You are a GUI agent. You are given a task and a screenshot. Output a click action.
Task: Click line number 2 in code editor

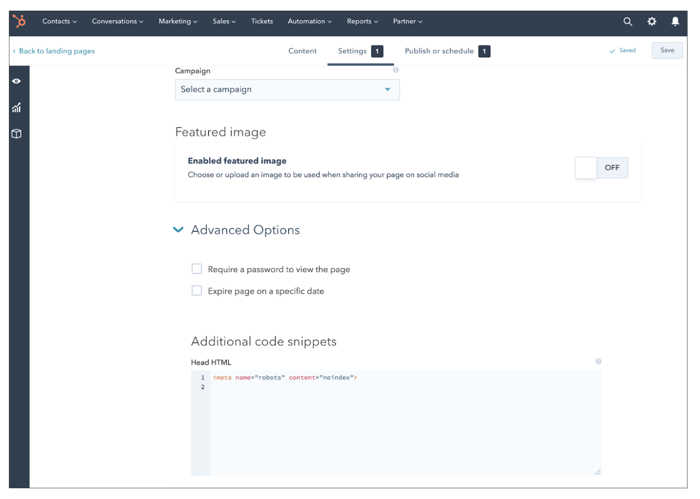[x=202, y=387]
